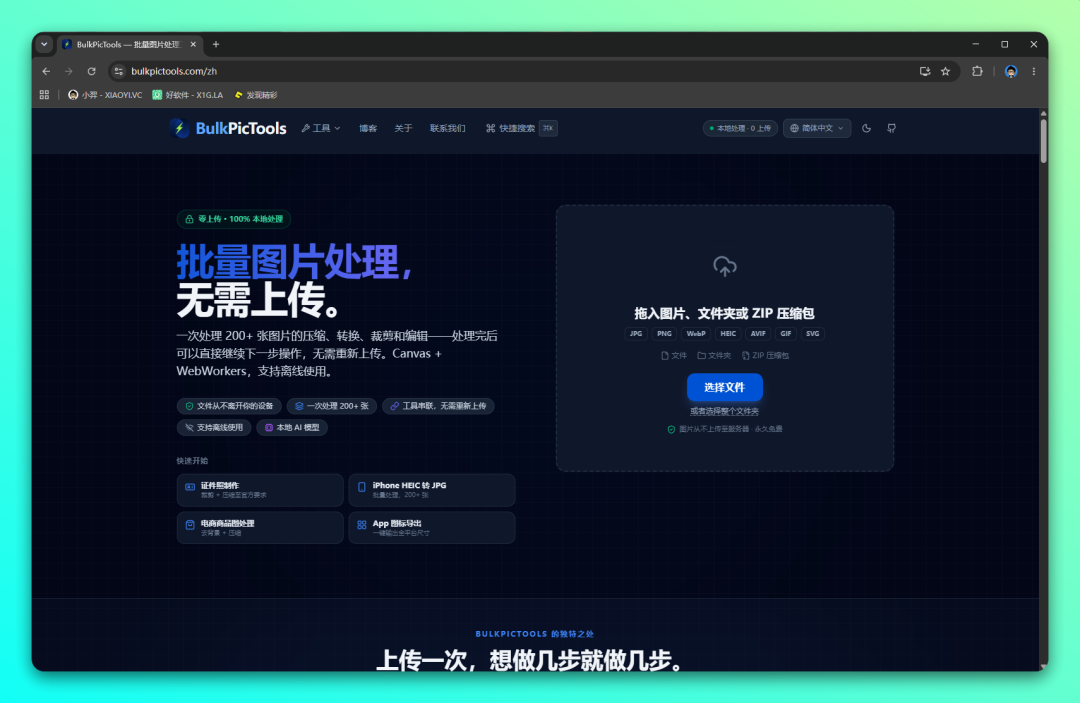The image size is (1080, 703).
Task: Toggle dark mode moon icon
Action: 866,128
